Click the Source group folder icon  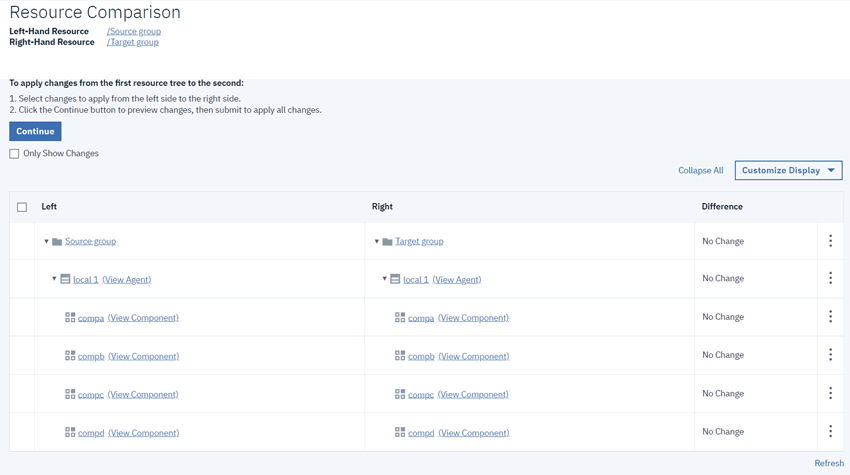pos(57,241)
